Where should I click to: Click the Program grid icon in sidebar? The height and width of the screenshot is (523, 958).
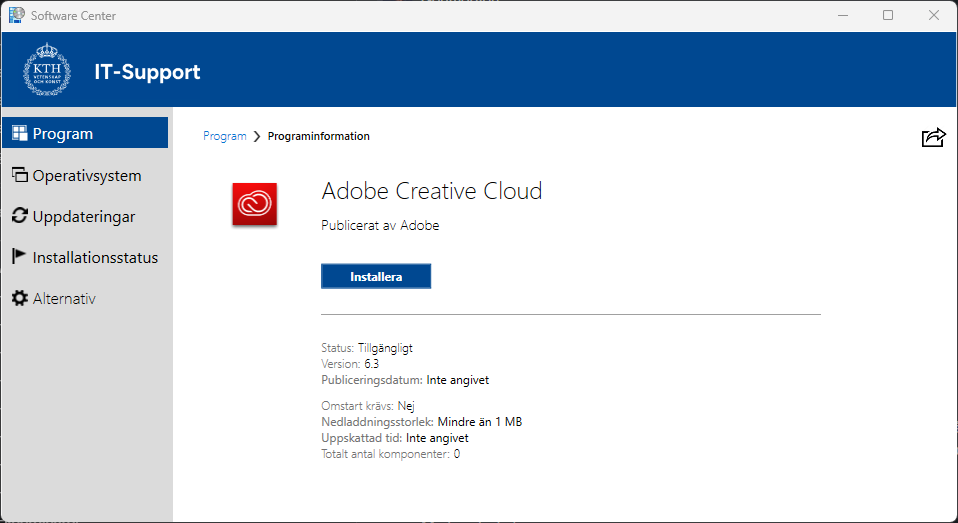[x=20, y=133]
